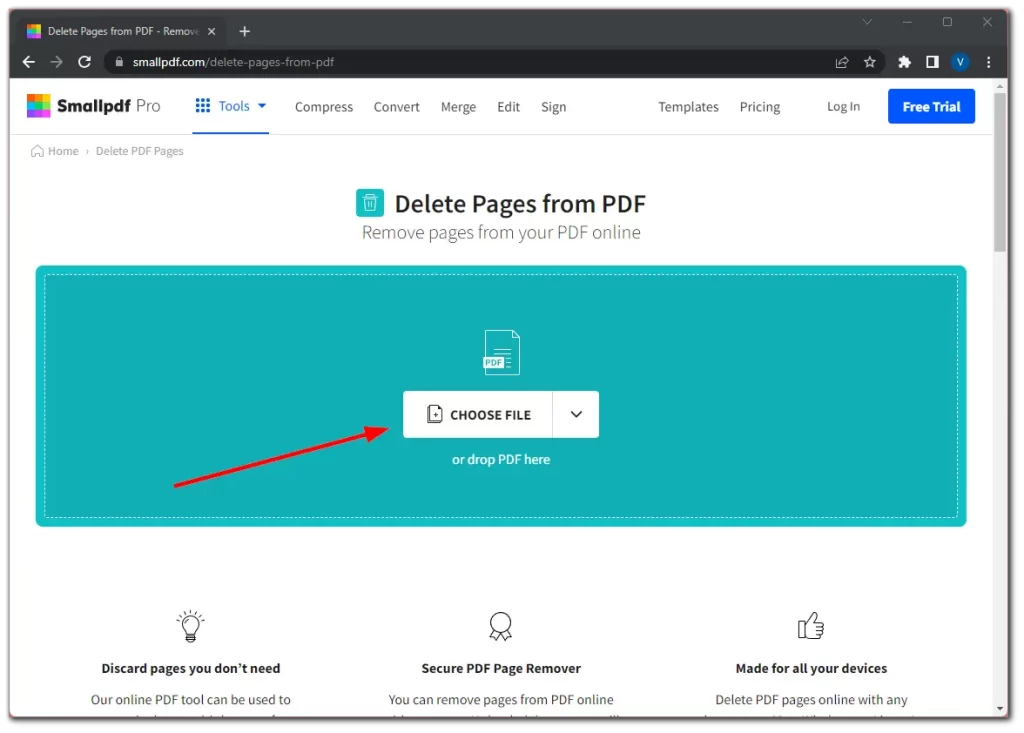The image size is (1024, 733).
Task: Click the thumbs up icon
Action: [x=811, y=626]
